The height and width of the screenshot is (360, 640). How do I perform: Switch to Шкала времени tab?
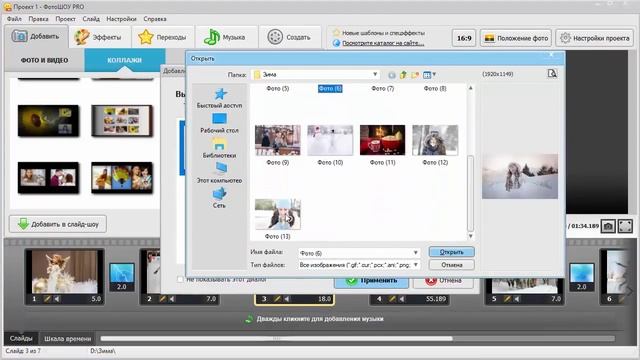[68, 339]
